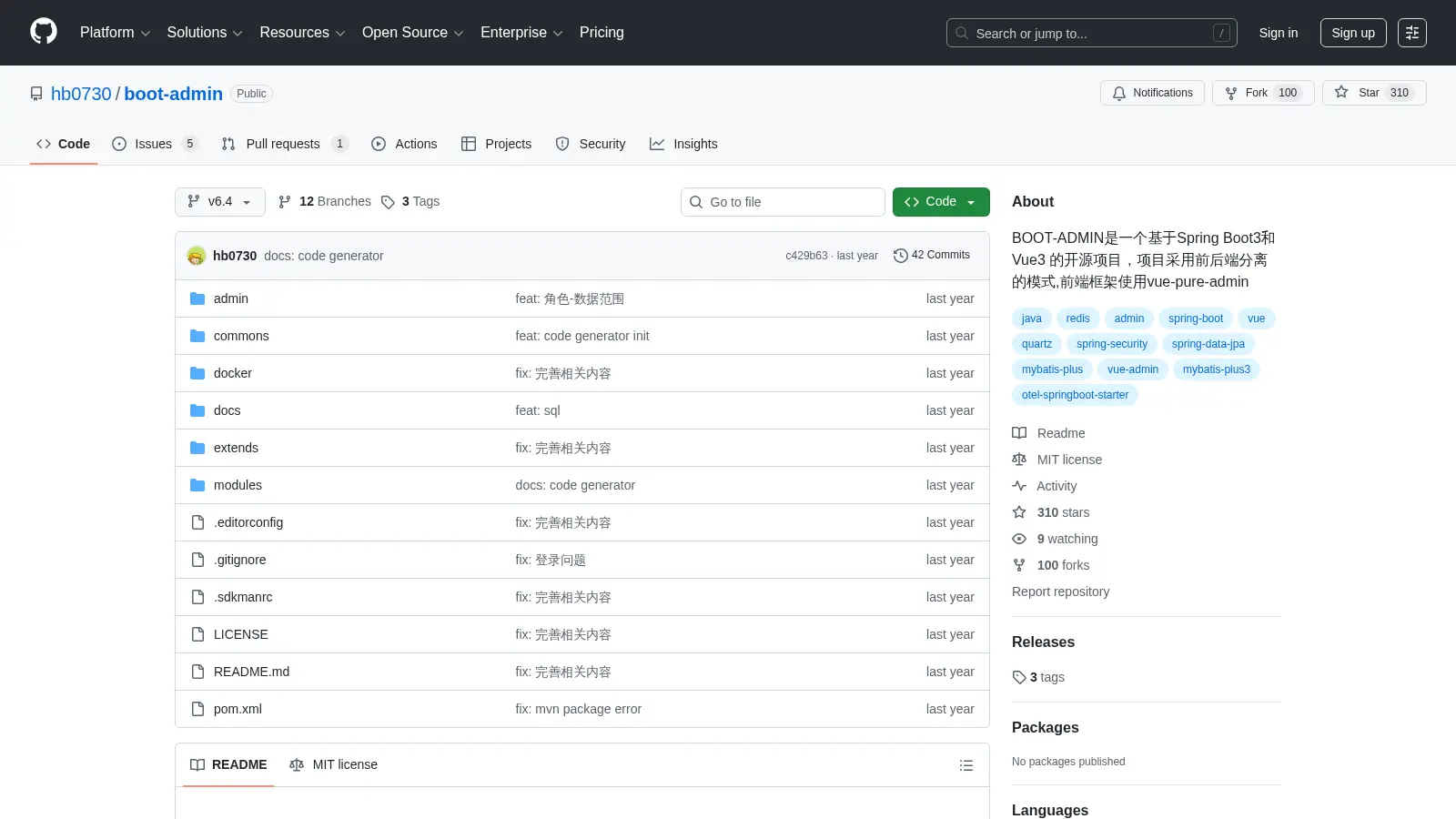
Task: Click the spring-boot topic tag
Action: [1196, 318]
